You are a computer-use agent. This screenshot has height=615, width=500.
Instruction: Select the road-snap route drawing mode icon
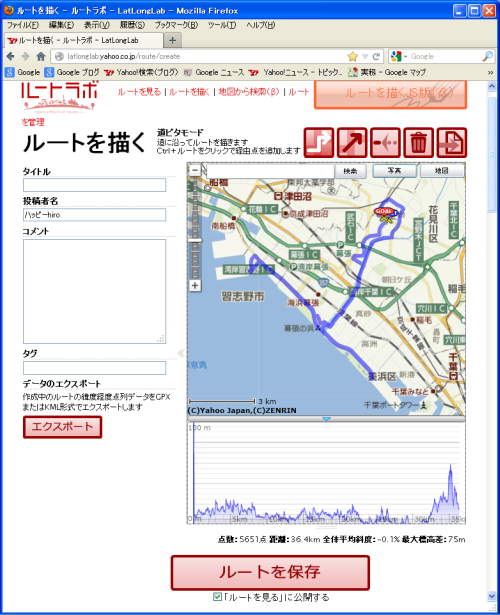(x=319, y=142)
